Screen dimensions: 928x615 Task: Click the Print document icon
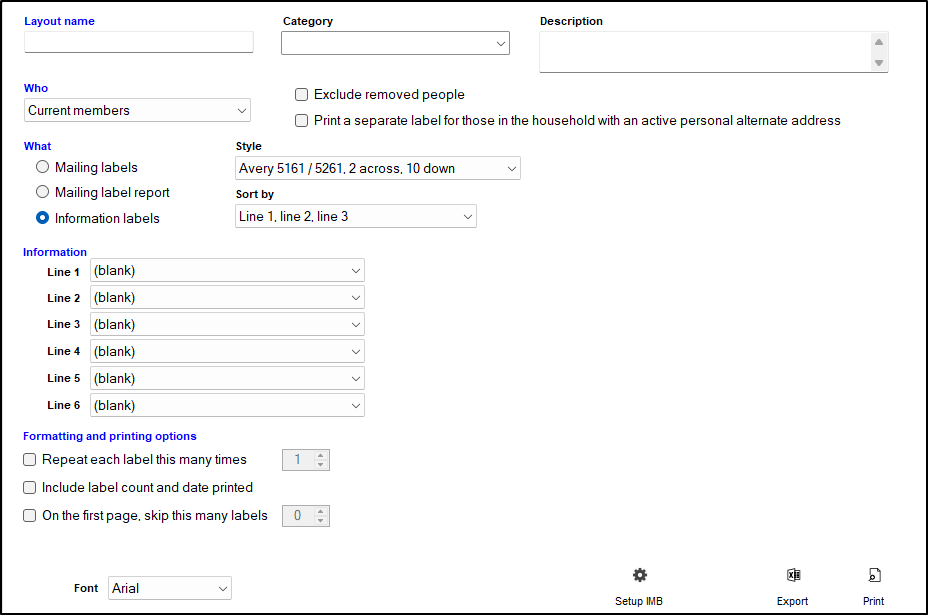[x=873, y=575]
